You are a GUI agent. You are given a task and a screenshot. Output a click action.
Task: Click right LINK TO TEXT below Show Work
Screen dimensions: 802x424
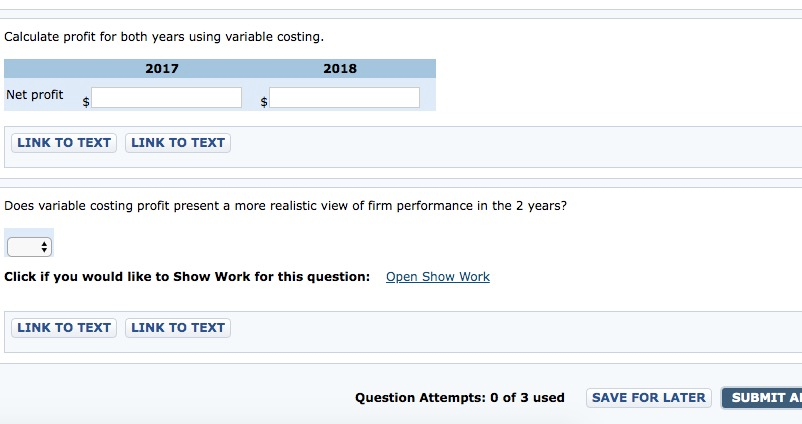click(x=178, y=328)
